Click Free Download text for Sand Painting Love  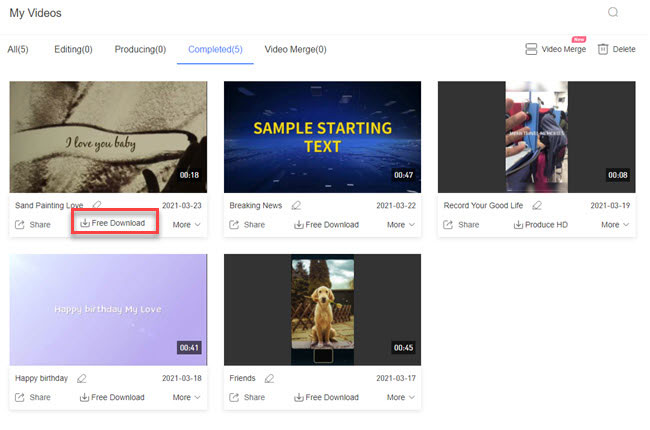[118, 223]
